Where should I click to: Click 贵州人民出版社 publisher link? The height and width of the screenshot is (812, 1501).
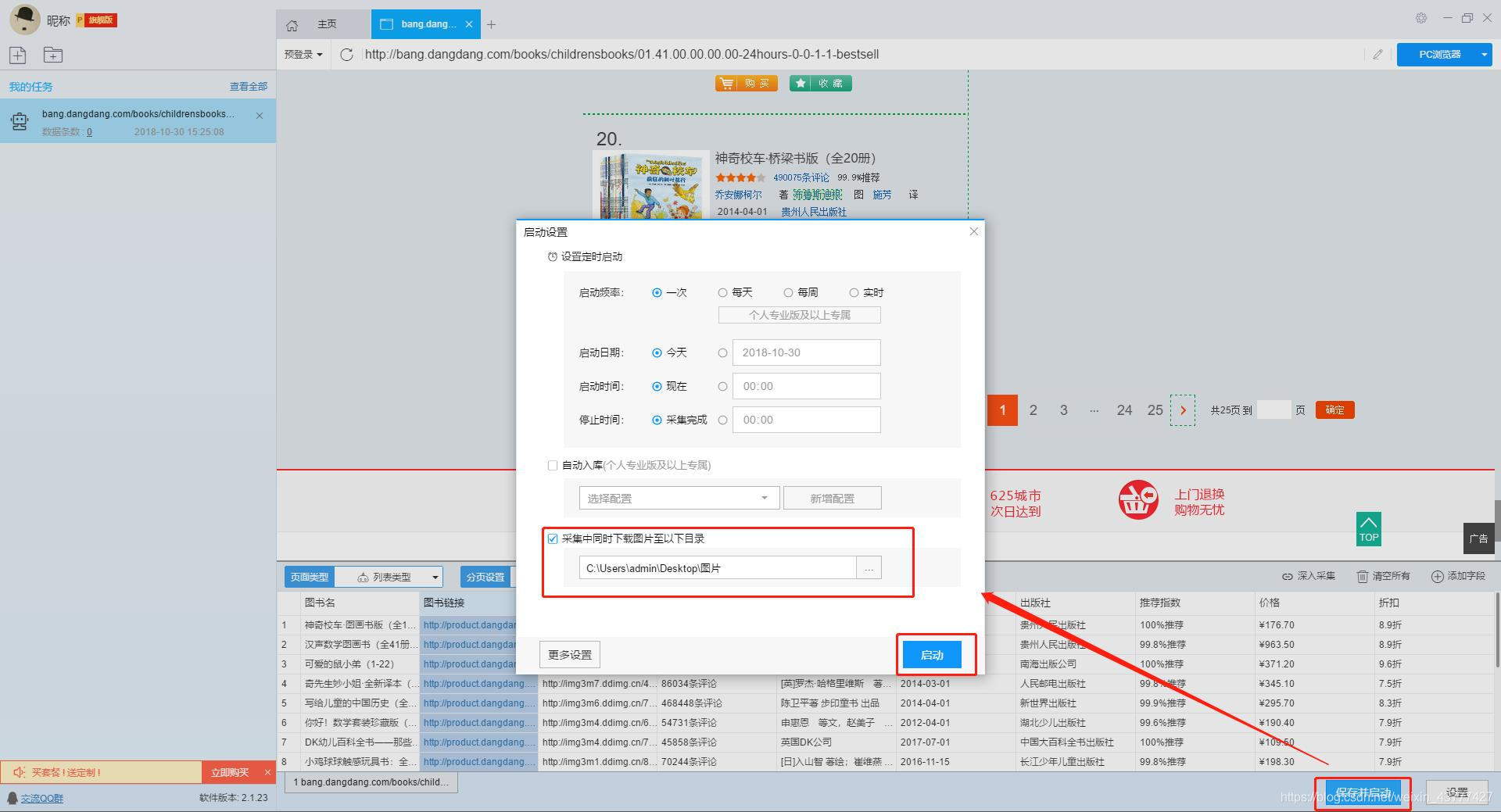click(814, 212)
